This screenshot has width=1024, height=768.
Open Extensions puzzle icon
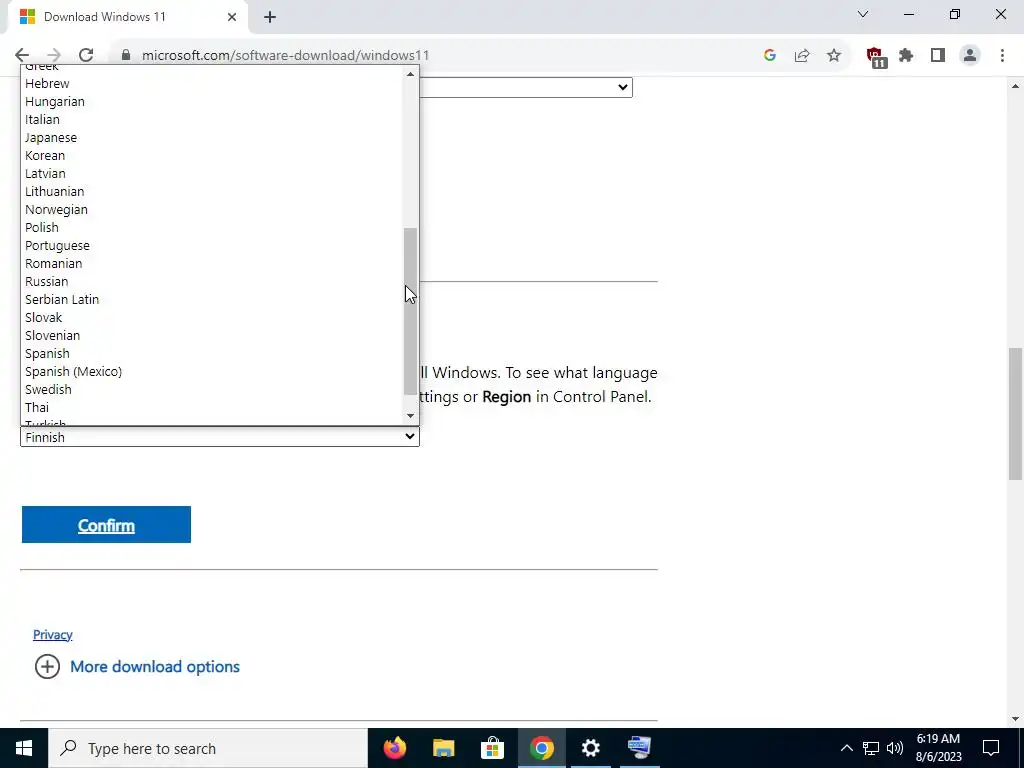coord(906,56)
